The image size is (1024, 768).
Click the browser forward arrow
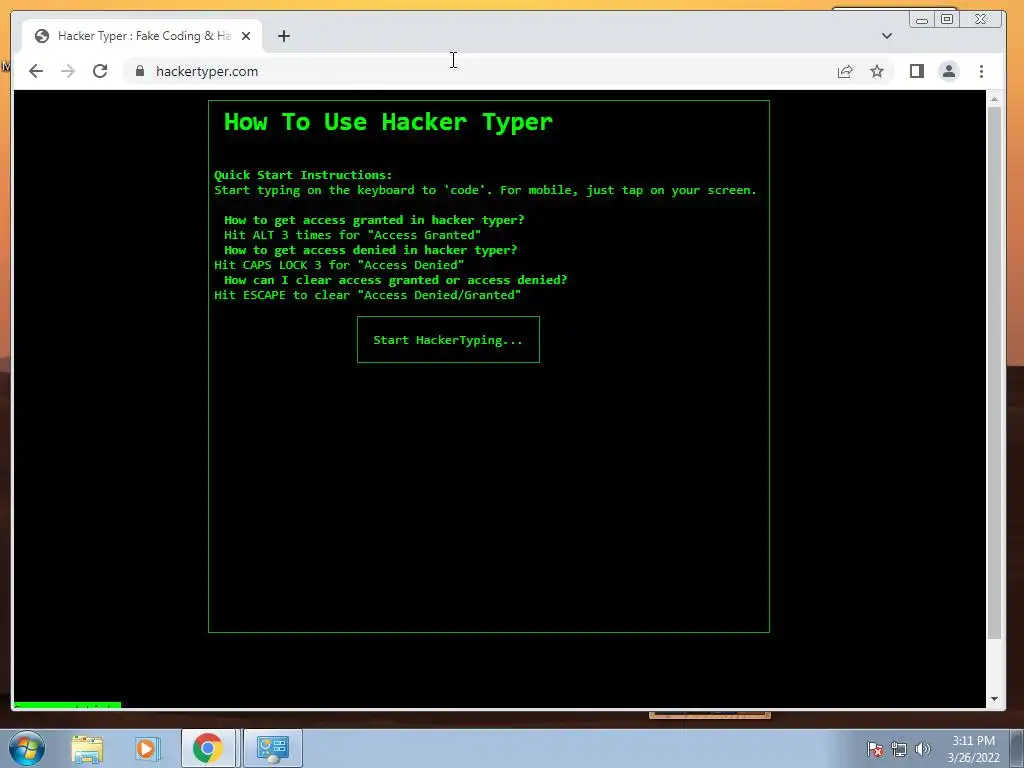68,71
